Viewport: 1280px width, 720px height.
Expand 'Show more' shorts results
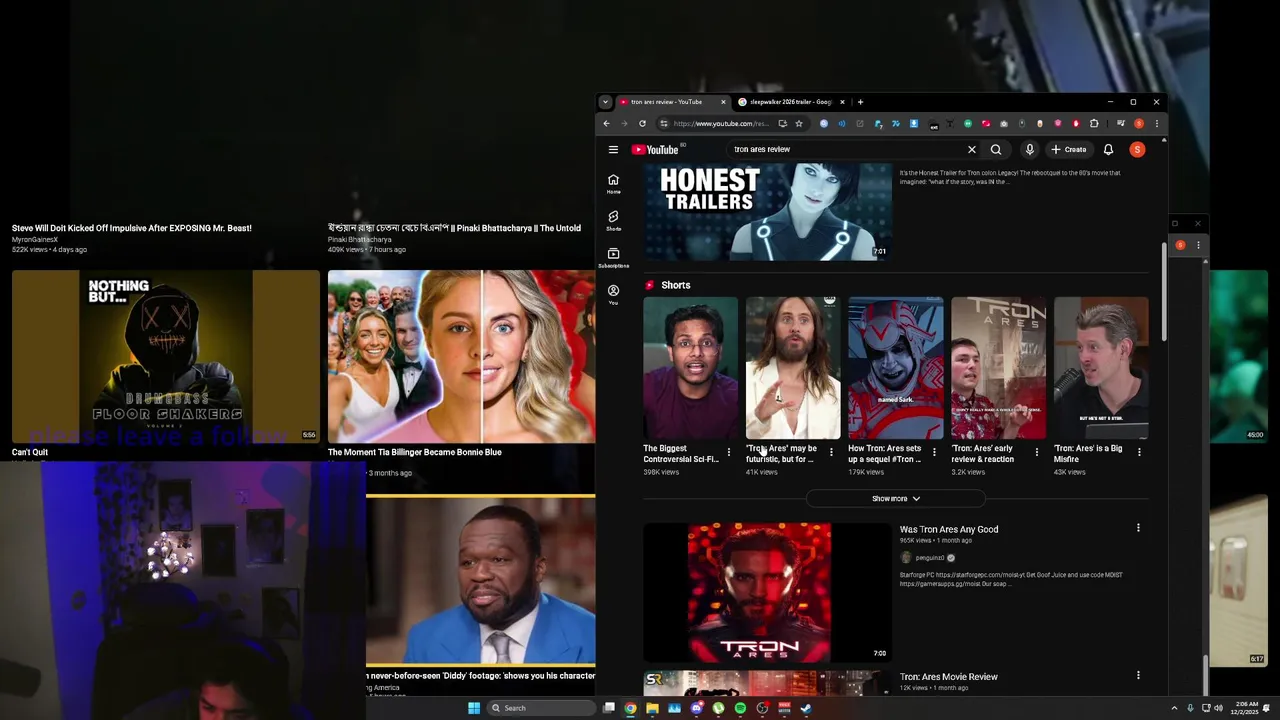click(895, 498)
